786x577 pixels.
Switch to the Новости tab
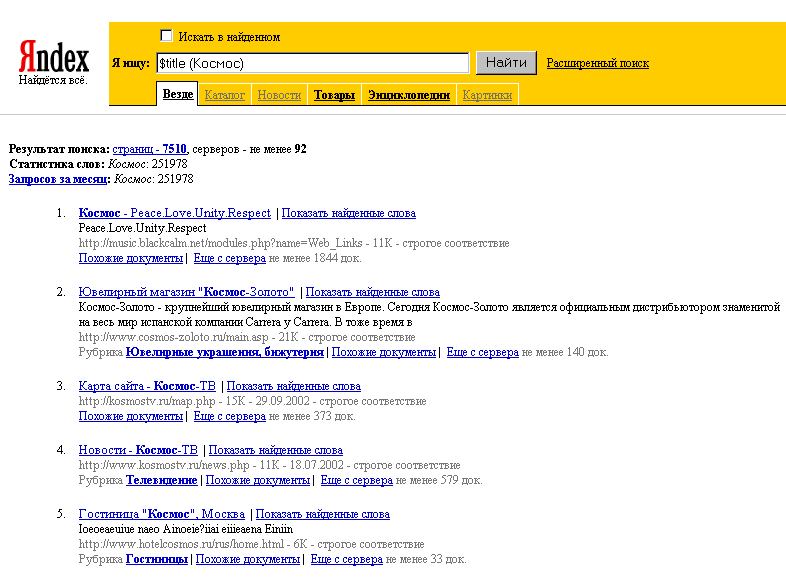click(279, 95)
